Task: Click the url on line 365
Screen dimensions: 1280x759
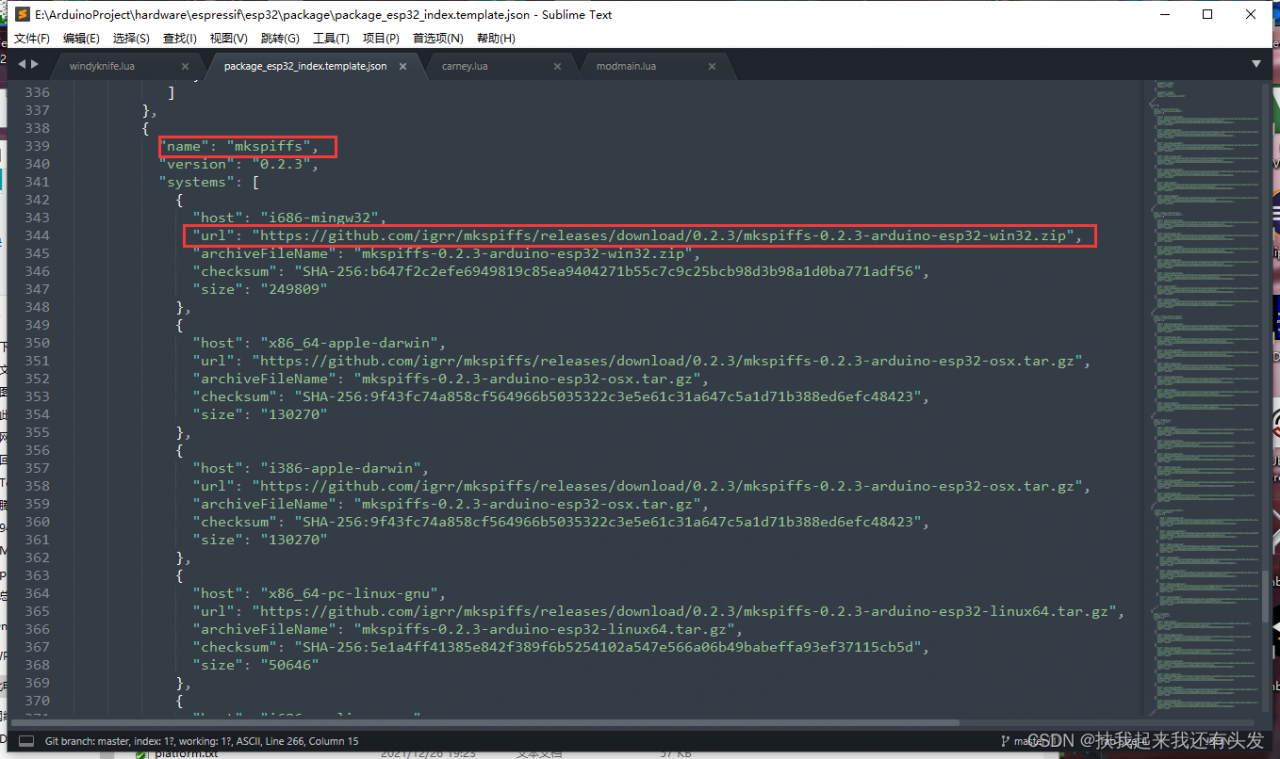Action: (x=686, y=611)
